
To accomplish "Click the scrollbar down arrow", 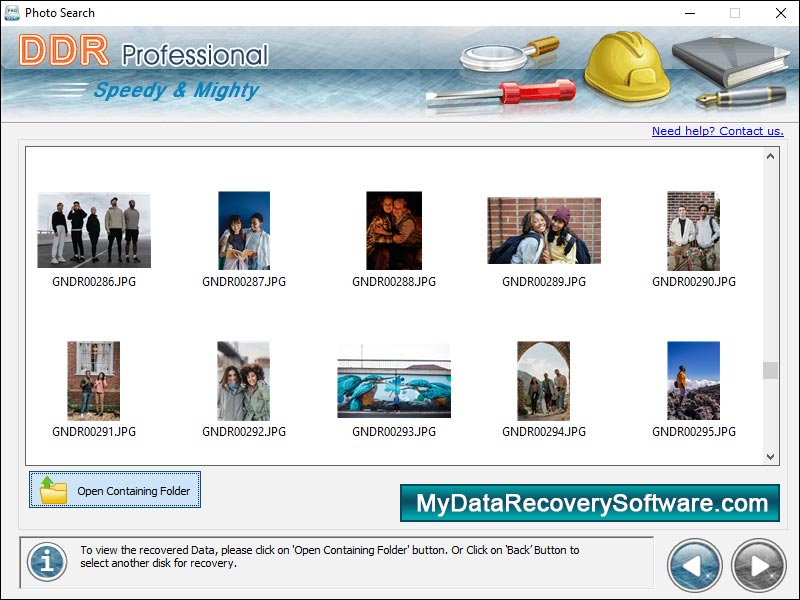I will (771, 457).
